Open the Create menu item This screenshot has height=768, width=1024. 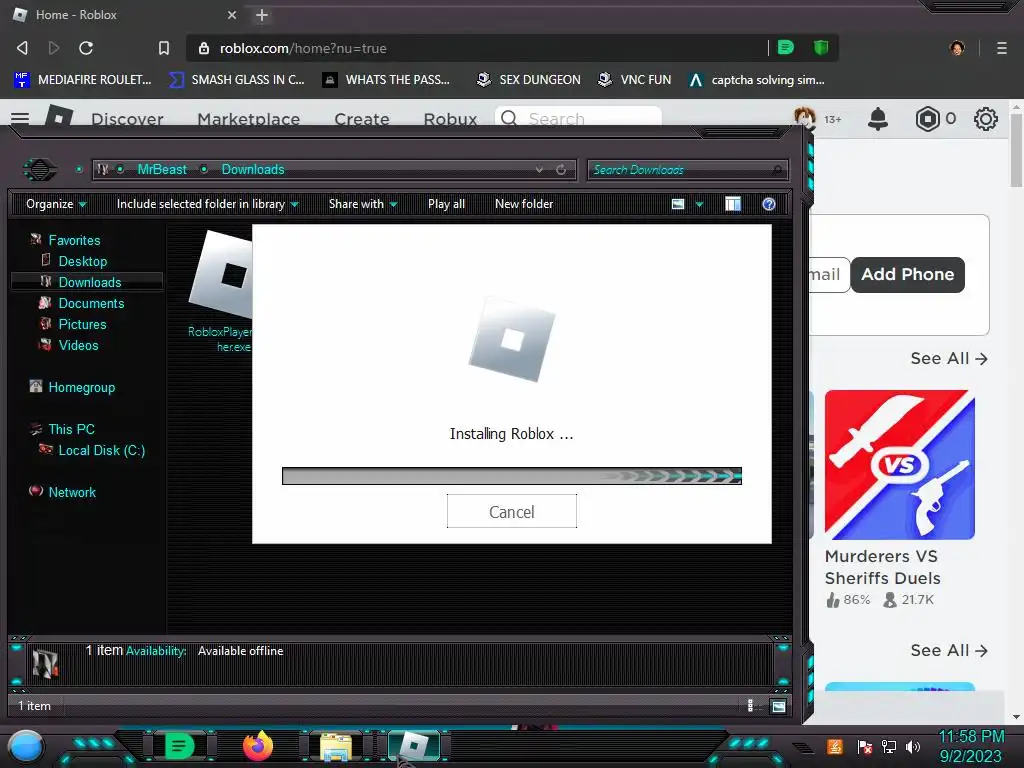click(362, 119)
